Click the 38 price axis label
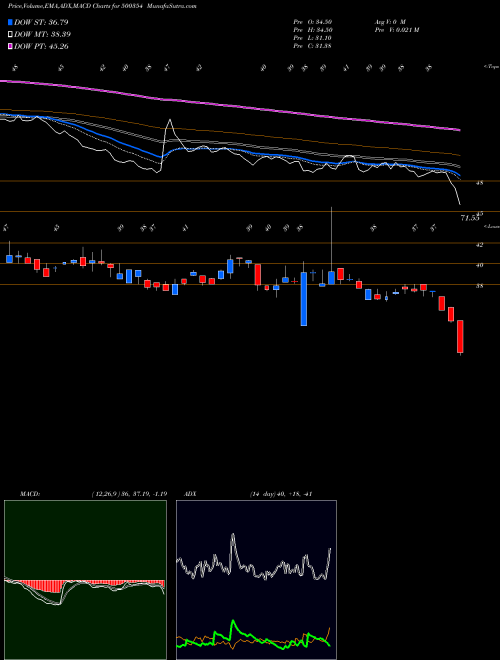 click(x=480, y=286)
